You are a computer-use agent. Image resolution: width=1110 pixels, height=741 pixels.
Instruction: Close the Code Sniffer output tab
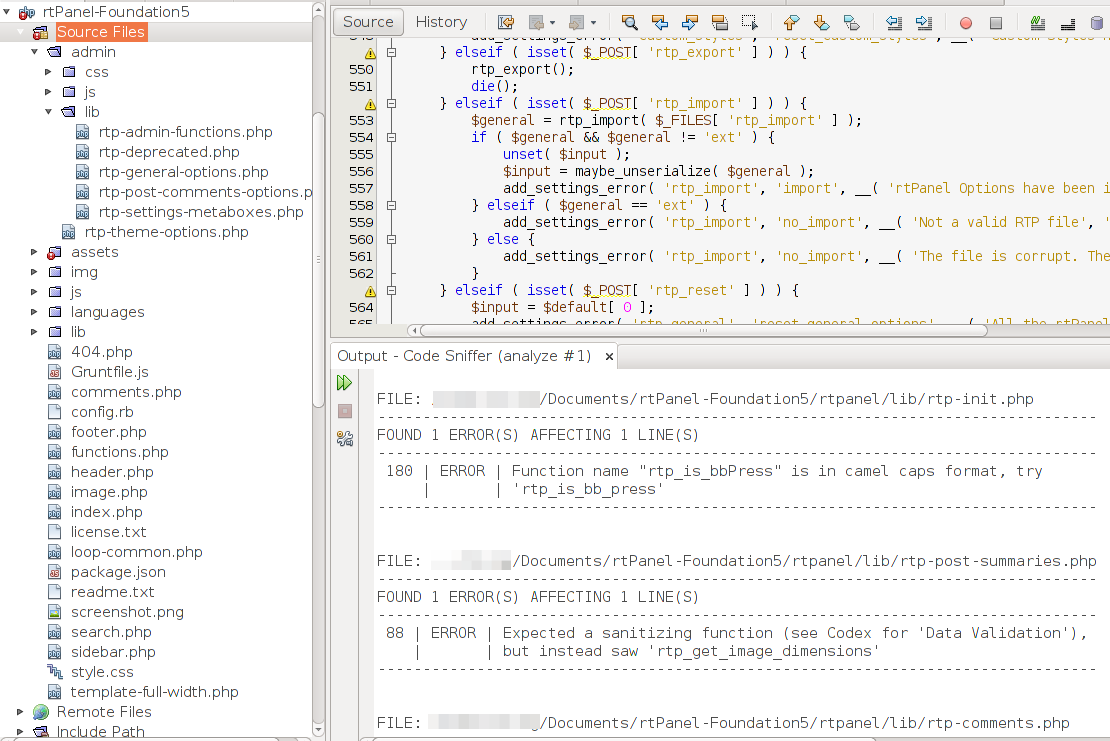pyautogui.click(x=609, y=357)
